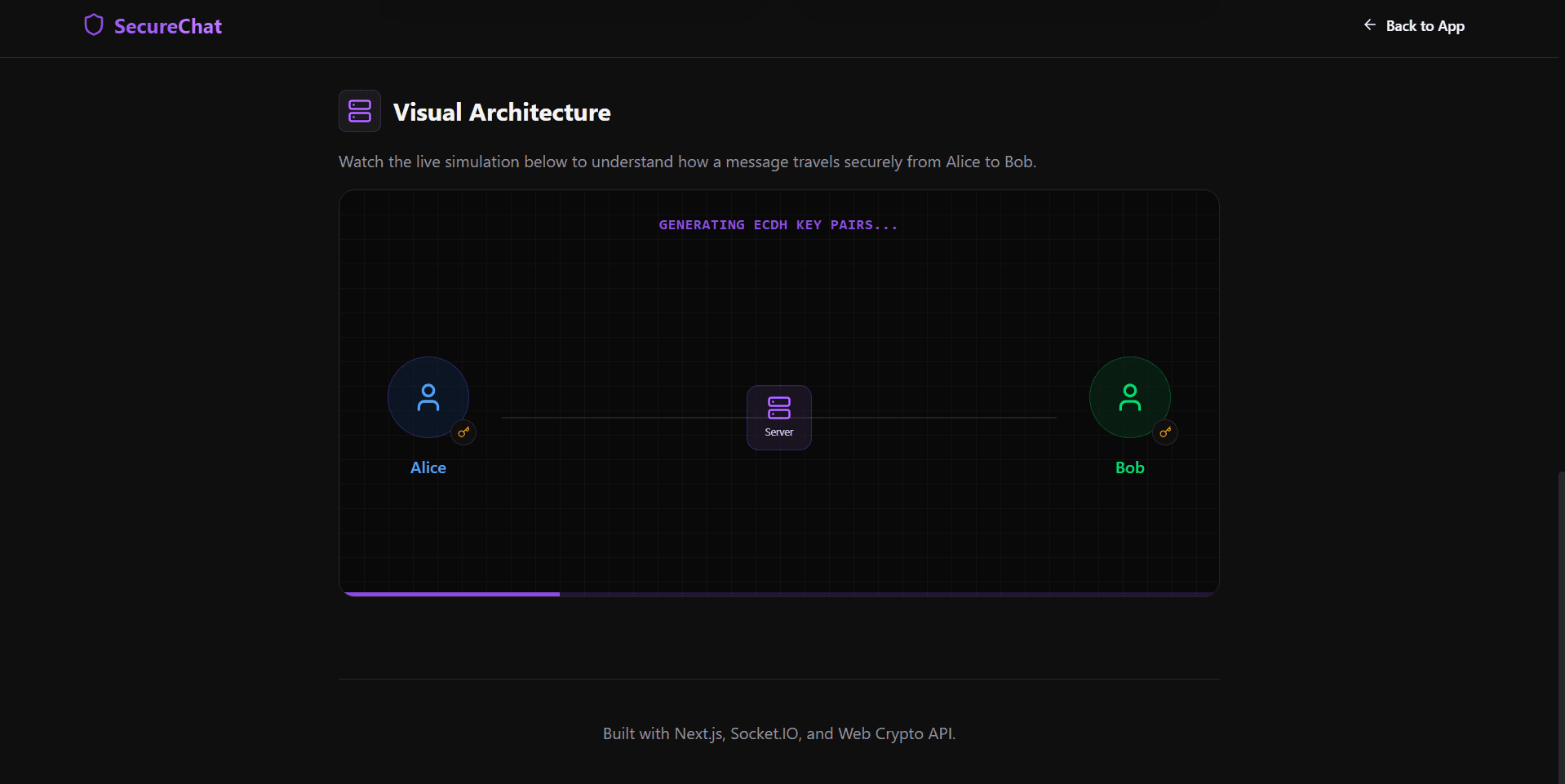Select the Bob name label

pyautogui.click(x=1129, y=467)
